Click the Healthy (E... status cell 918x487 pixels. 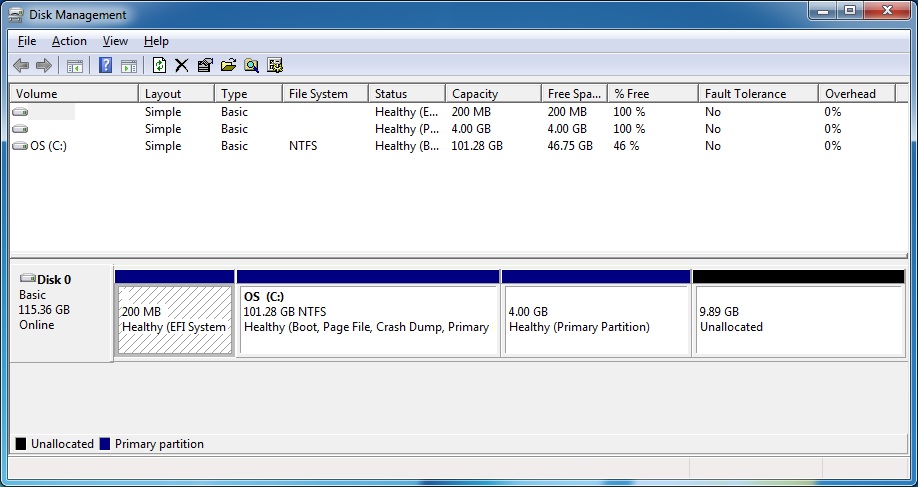407,112
